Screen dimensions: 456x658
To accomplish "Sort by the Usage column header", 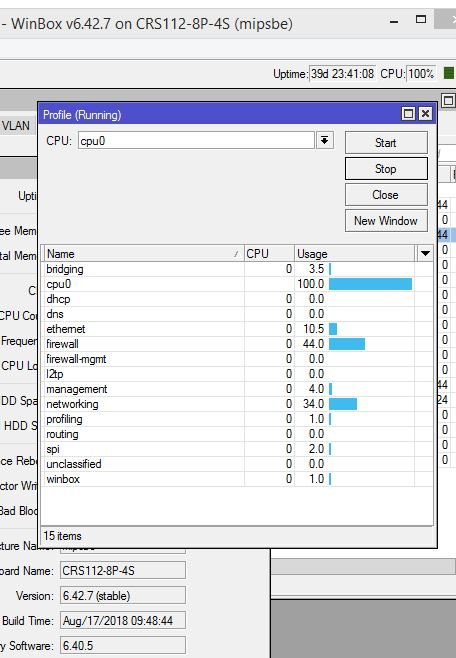I will tap(354, 253).
